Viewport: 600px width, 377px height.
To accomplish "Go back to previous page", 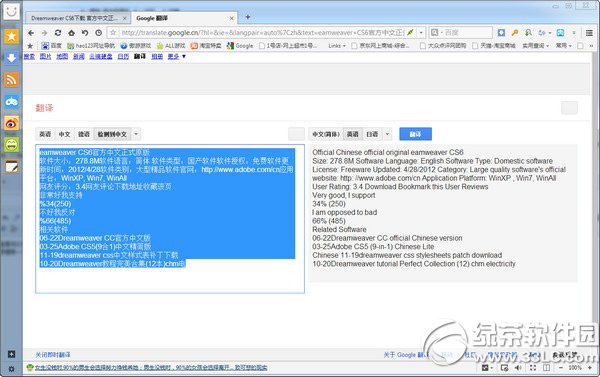I will [31, 33].
